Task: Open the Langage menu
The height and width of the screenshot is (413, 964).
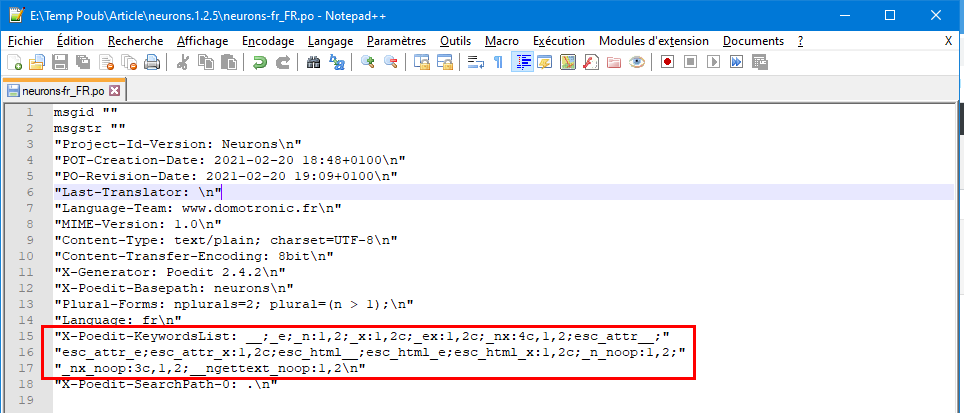Action: [x=330, y=41]
